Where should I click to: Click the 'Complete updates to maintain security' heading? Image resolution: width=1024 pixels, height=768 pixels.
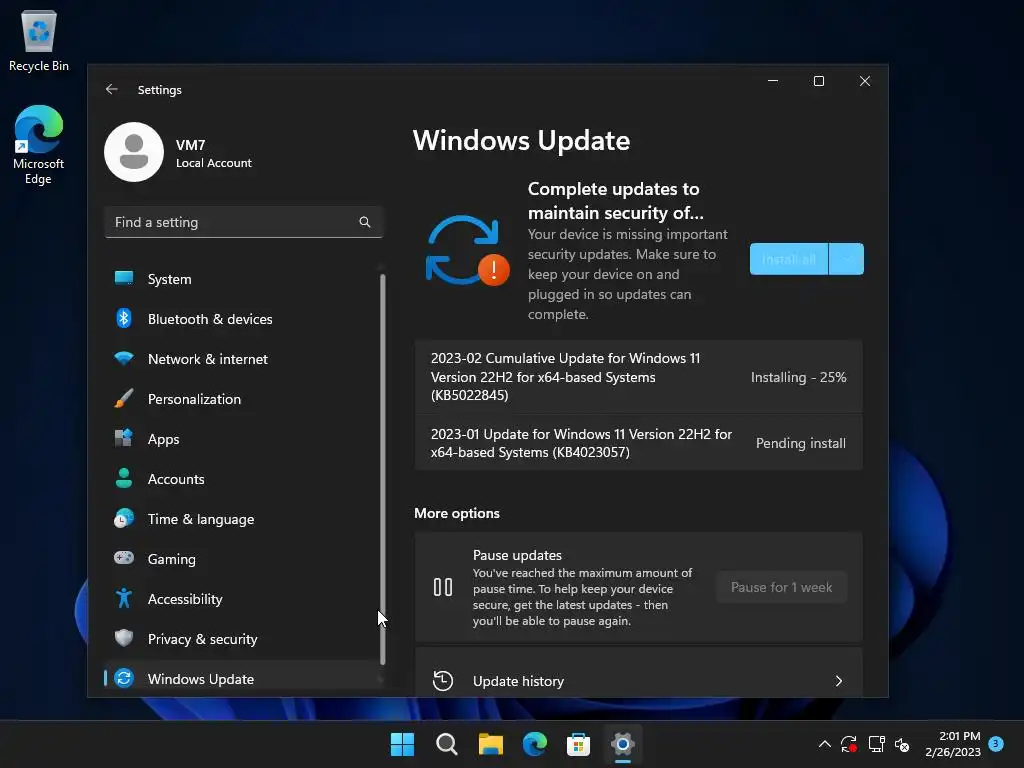(x=615, y=200)
